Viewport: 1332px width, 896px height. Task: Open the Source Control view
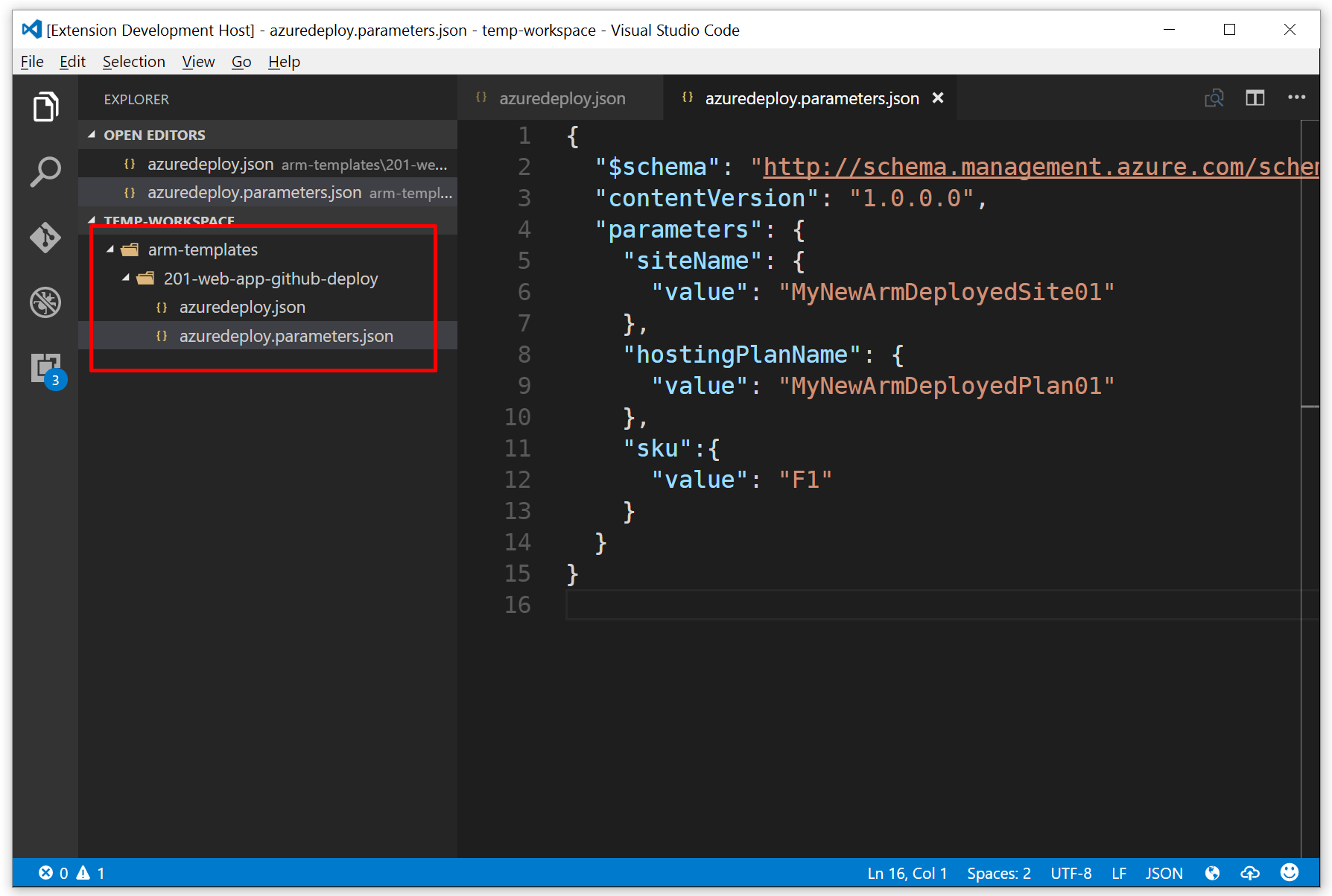coord(45,237)
